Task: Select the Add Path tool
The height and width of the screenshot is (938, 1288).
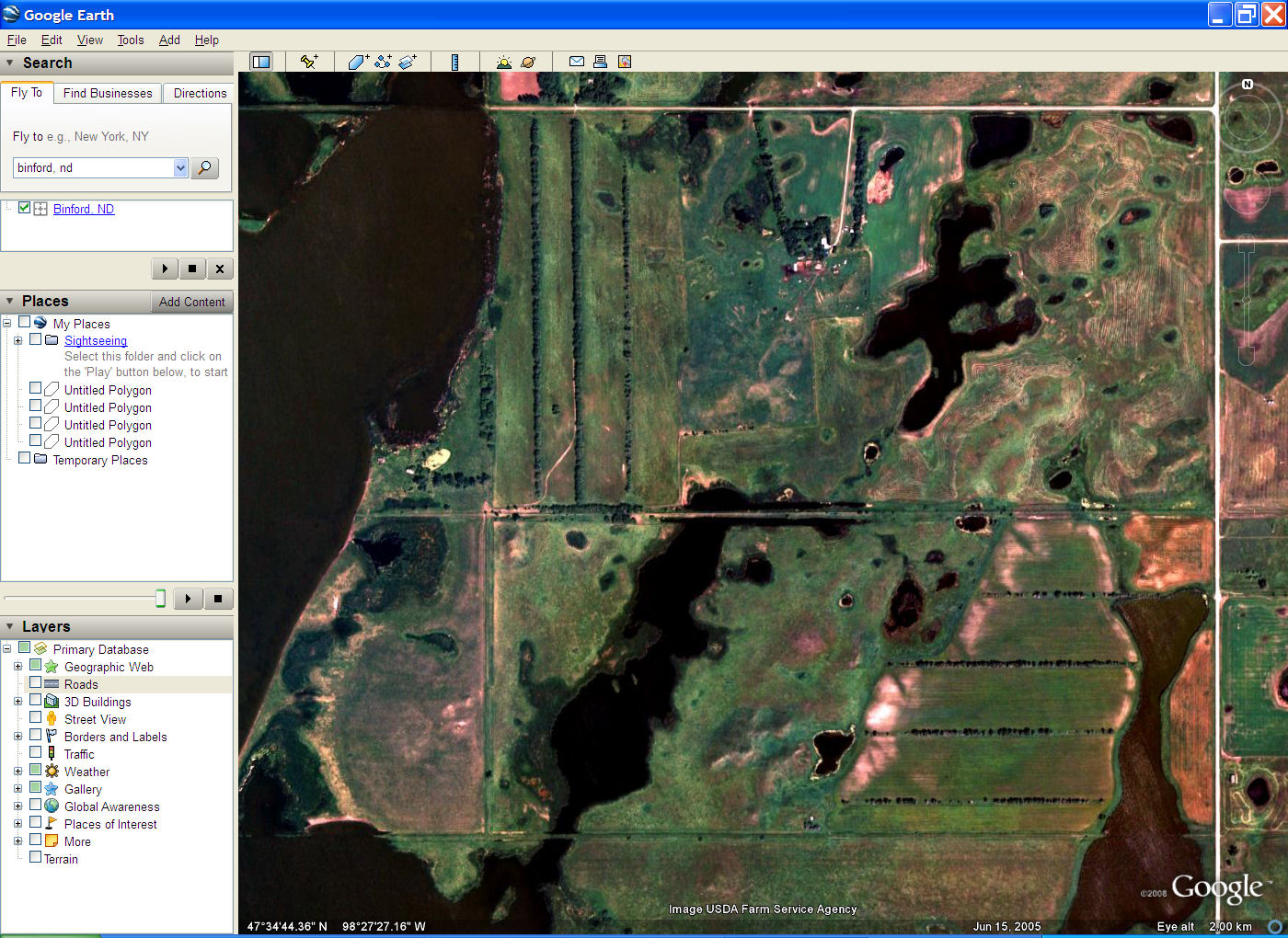Action: [x=383, y=62]
